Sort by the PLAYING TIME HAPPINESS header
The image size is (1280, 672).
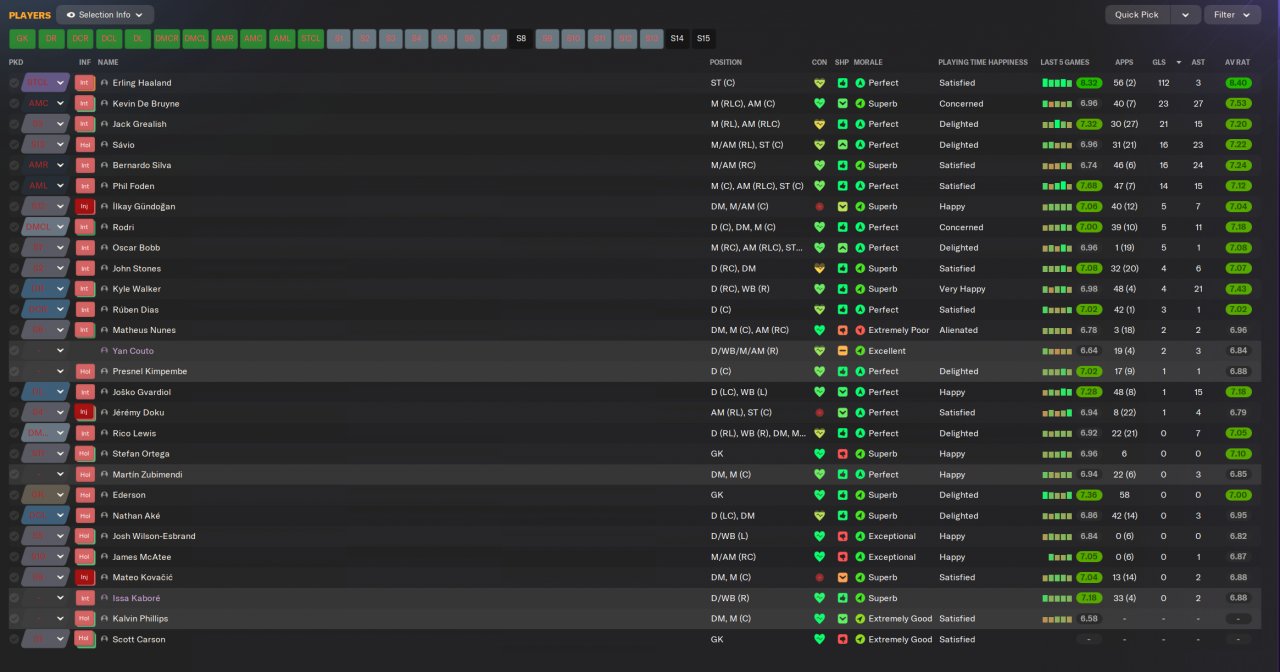[983, 62]
